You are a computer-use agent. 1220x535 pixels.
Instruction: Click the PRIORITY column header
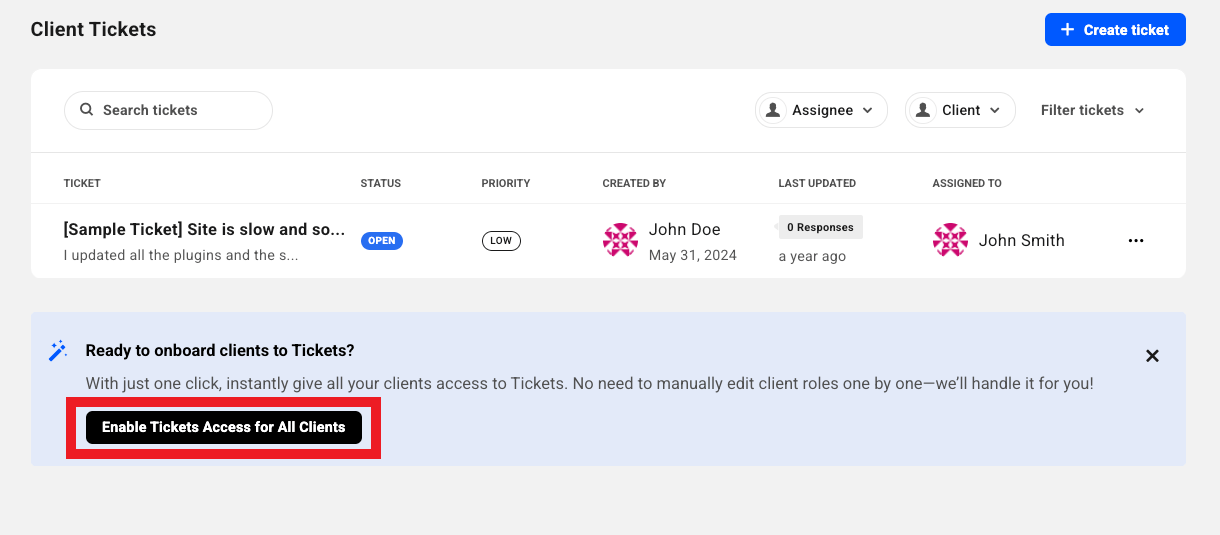506,183
